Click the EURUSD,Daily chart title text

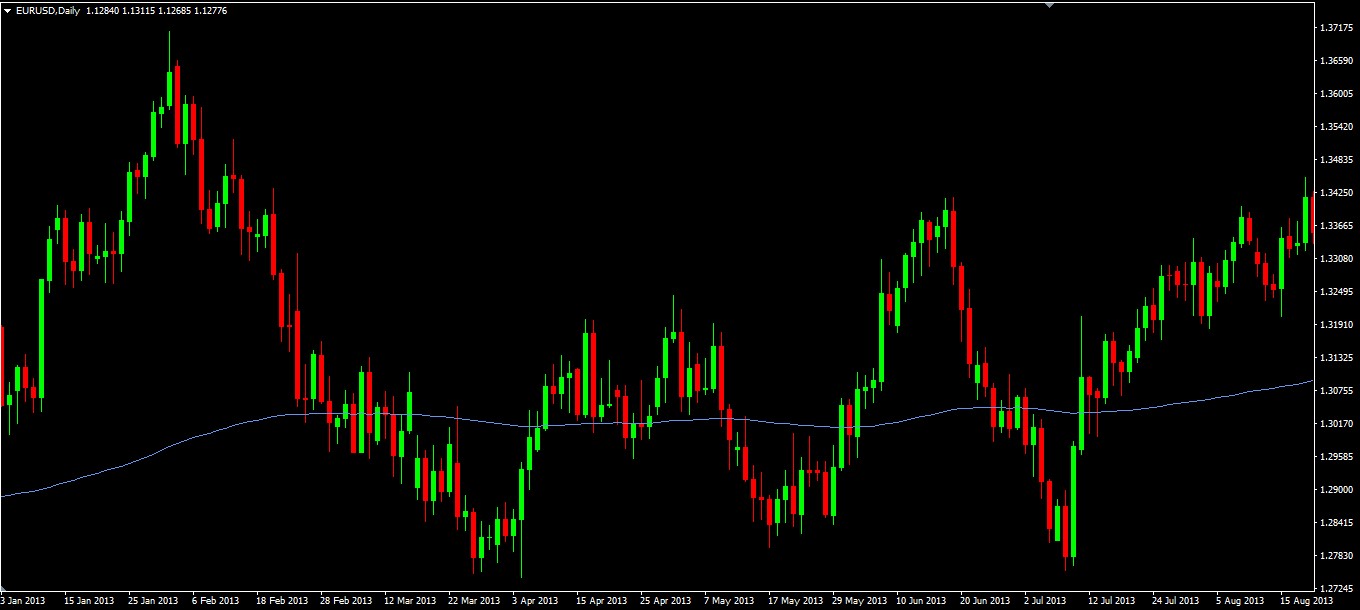coord(48,10)
